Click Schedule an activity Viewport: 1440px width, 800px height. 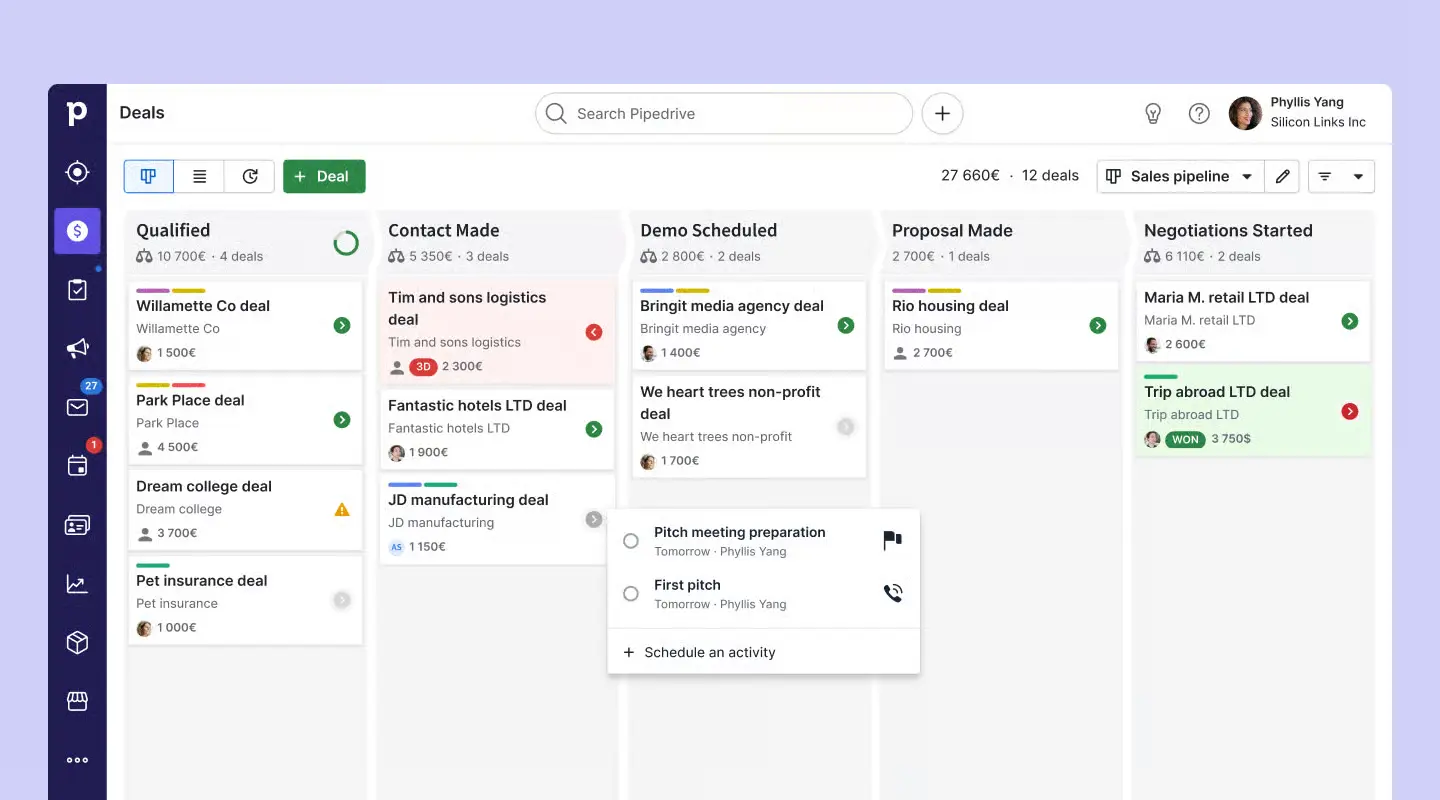[x=700, y=652]
